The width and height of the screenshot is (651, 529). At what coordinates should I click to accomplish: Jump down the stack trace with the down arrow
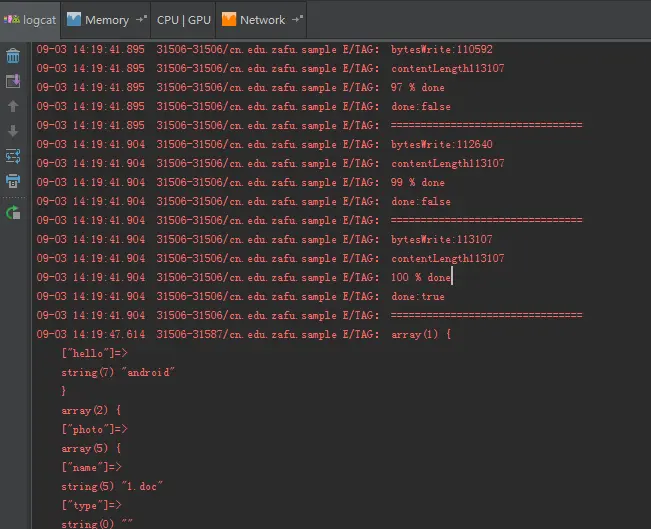click(13, 131)
